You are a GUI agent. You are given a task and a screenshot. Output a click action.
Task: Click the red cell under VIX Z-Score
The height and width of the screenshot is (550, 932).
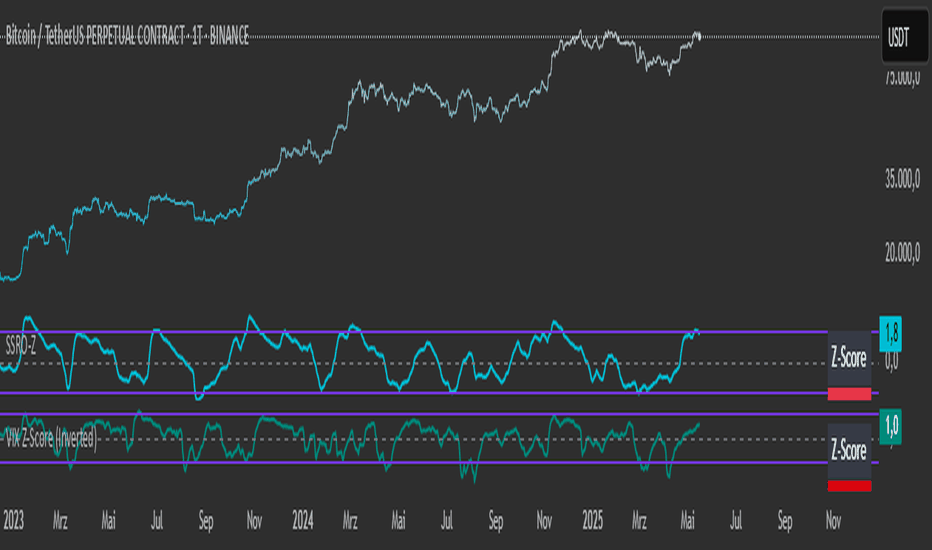point(849,486)
